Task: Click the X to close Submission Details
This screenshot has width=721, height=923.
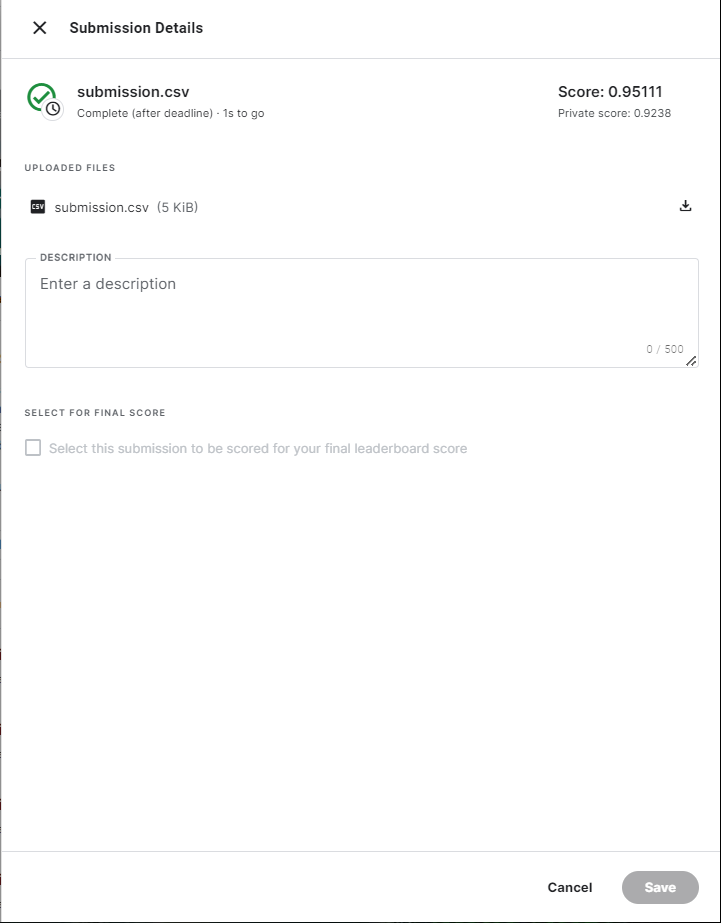Action: [38, 28]
